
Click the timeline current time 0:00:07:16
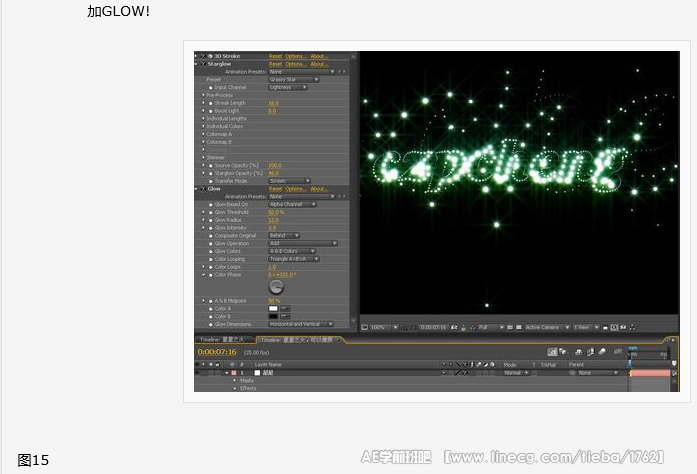pos(217,352)
